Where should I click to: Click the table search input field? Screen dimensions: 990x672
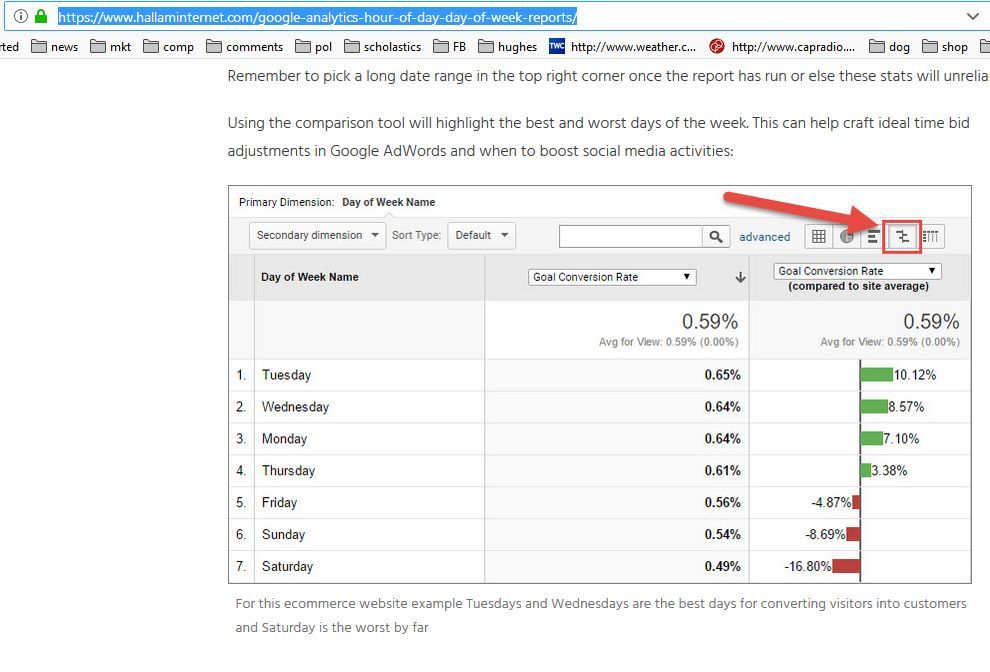(631, 236)
